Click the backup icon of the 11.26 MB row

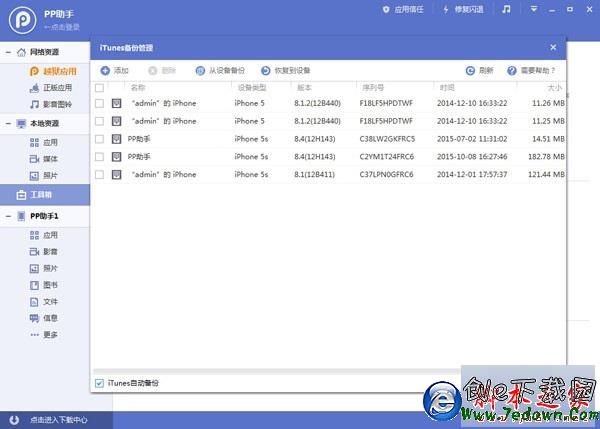pos(116,103)
